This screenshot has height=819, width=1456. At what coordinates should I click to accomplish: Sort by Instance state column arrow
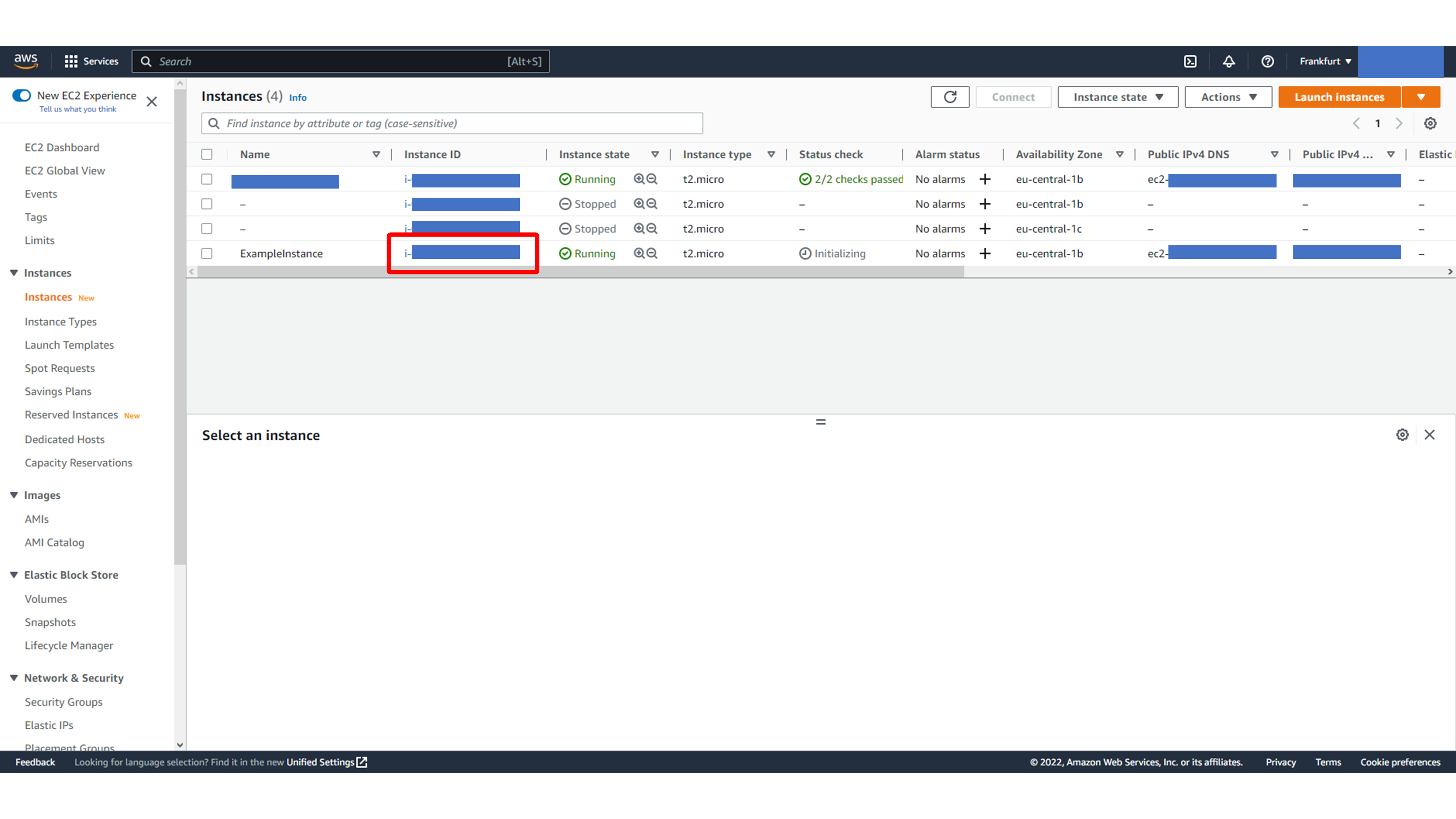click(x=654, y=154)
